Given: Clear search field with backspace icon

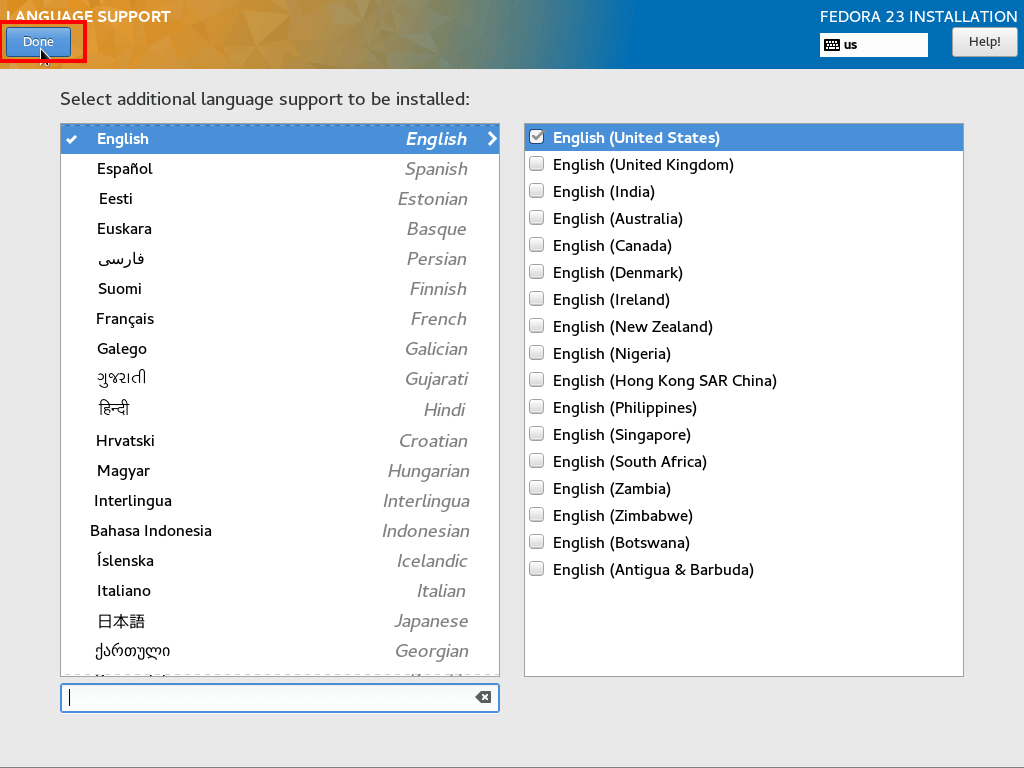Looking at the screenshot, I should coord(483,697).
